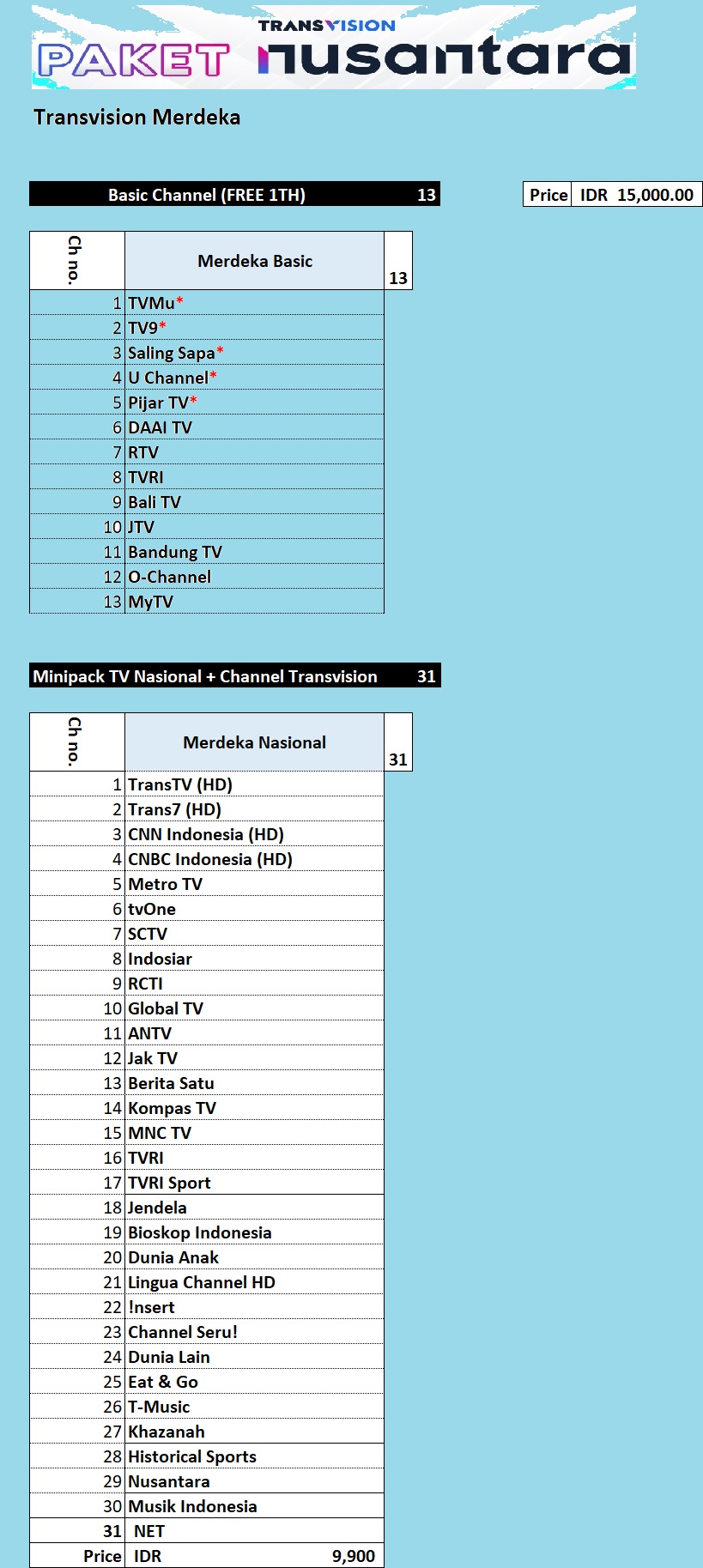Select the 'IDR 15,000.00' price cell
Viewport: 703px width, 1568px height.
[x=636, y=194]
